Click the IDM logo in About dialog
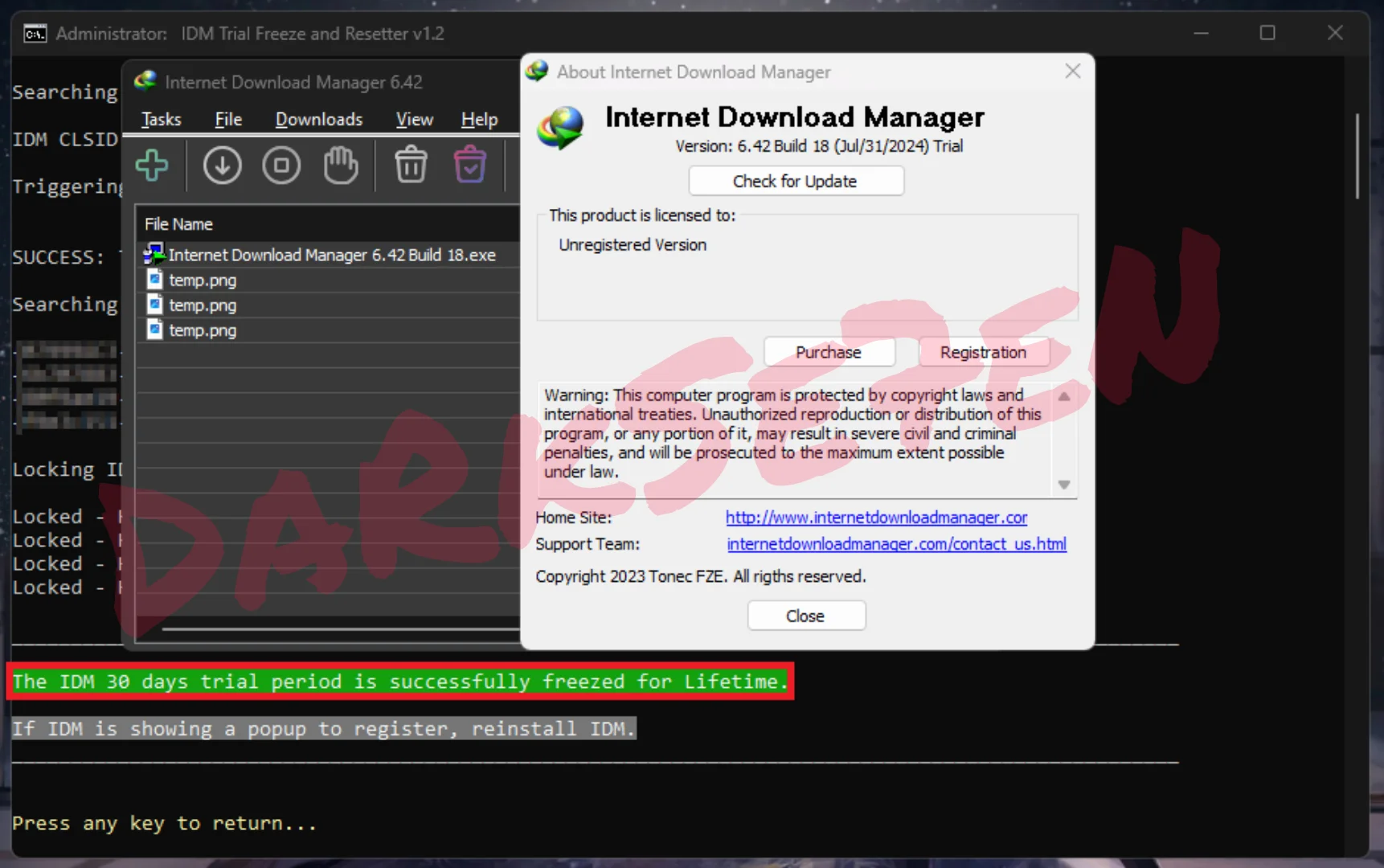 pos(562,128)
